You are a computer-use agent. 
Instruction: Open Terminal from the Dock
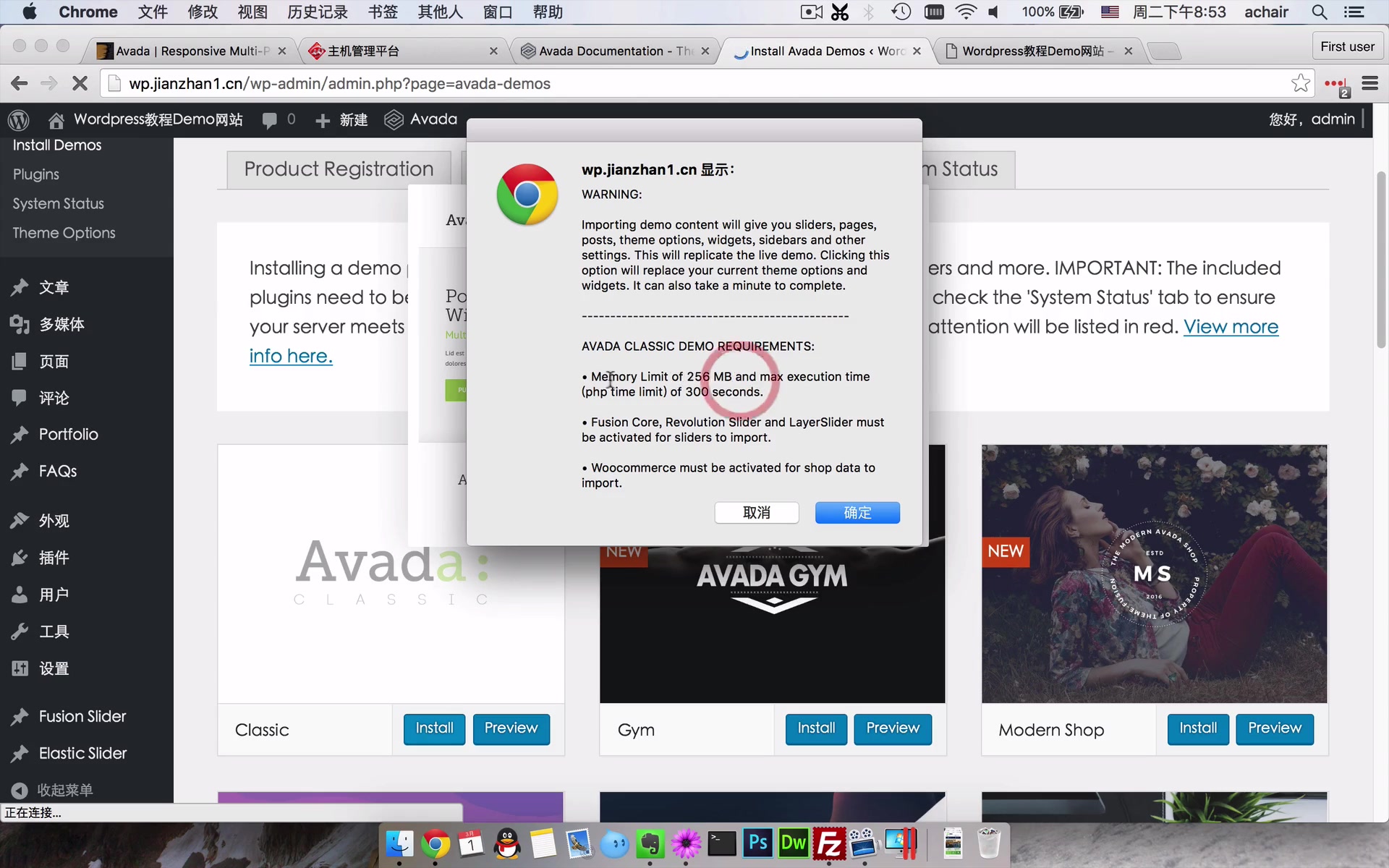point(722,843)
